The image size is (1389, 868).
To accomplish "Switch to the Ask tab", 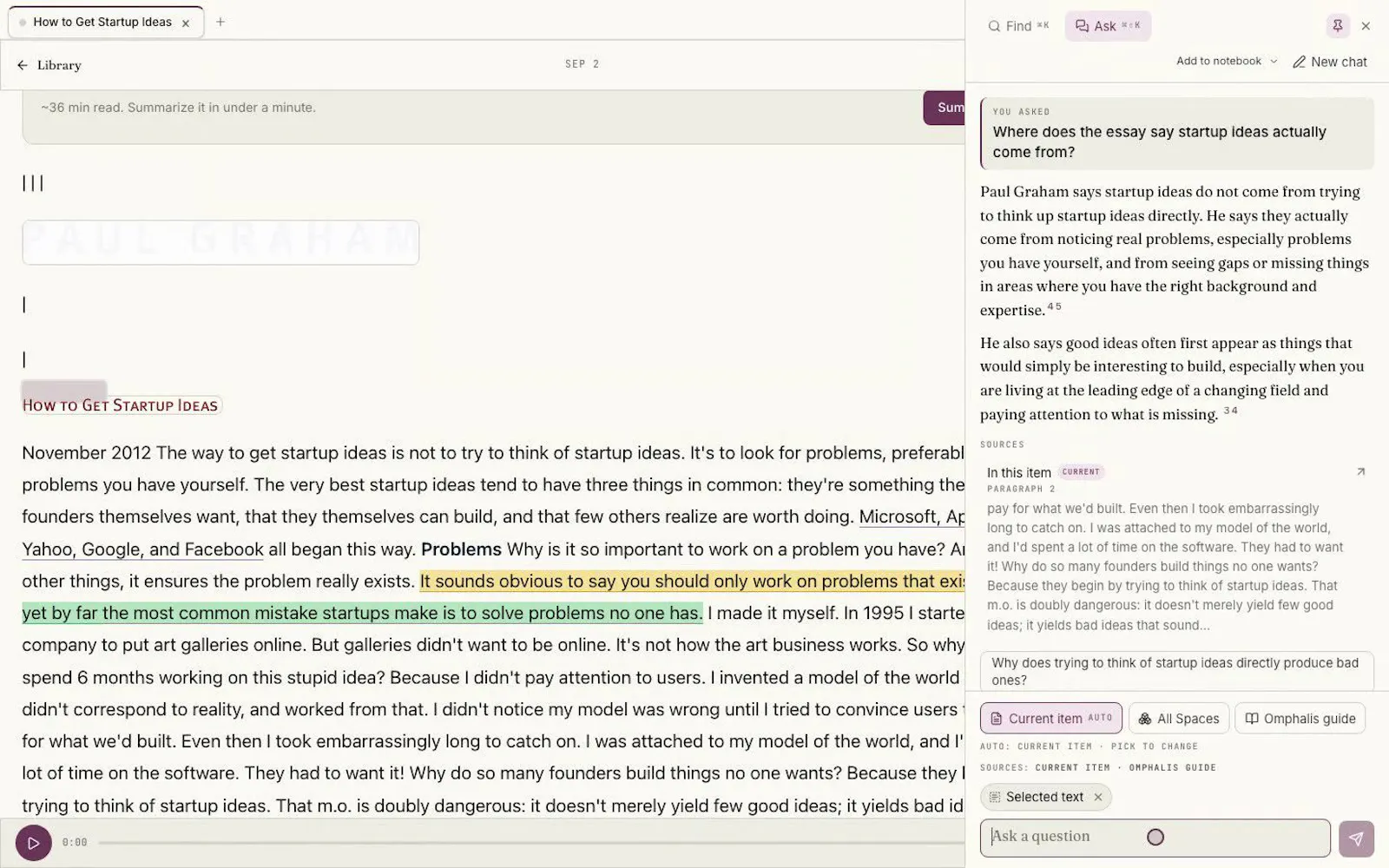I will point(1108,26).
